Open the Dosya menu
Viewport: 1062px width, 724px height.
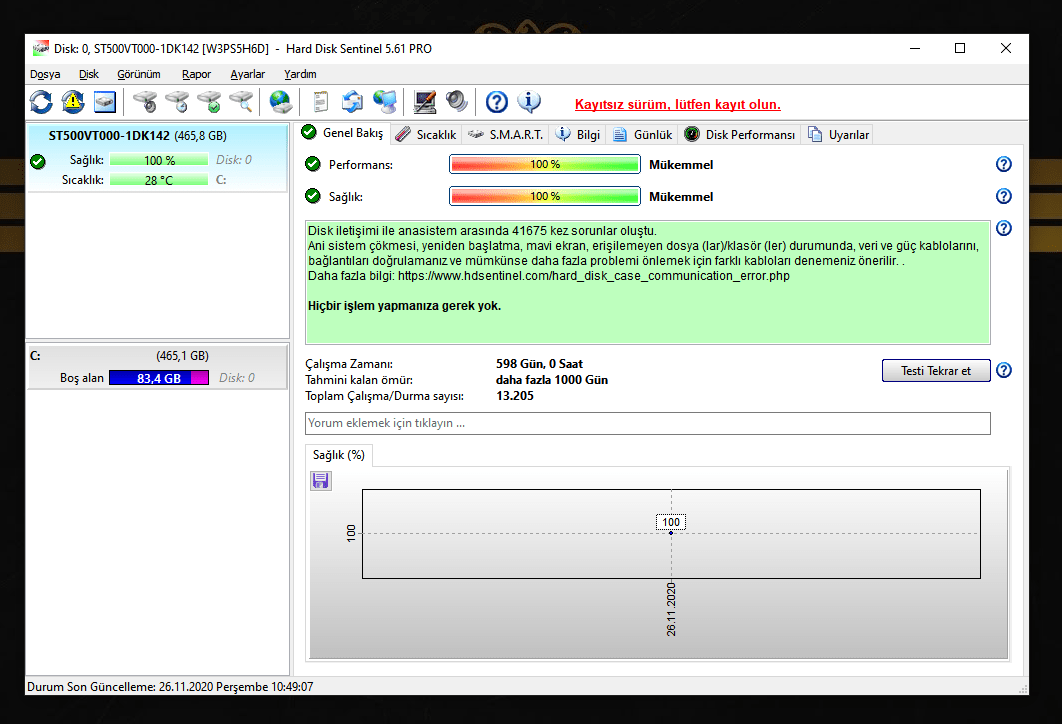click(x=45, y=74)
